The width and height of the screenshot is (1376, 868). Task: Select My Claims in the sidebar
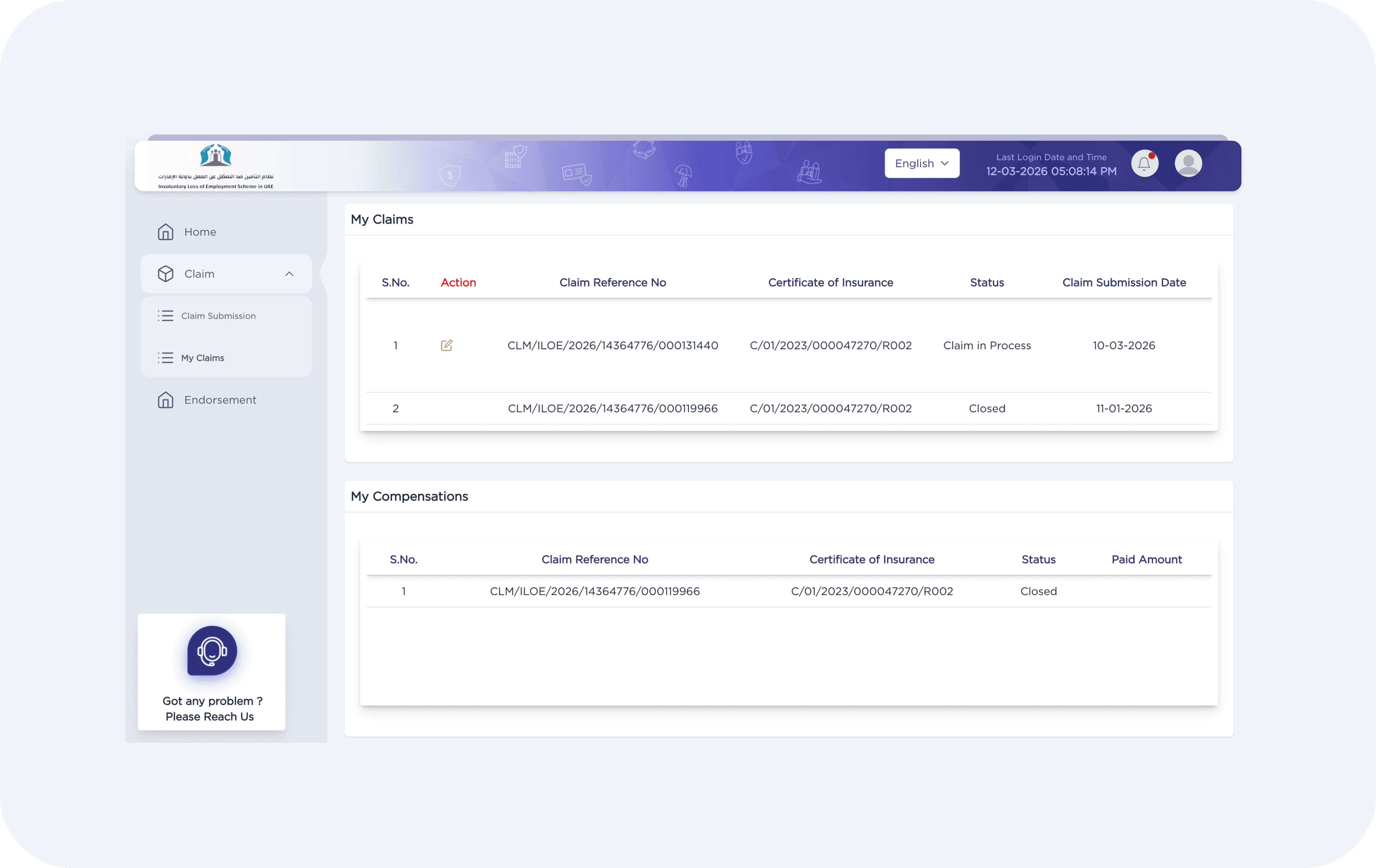tap(202, 358)
